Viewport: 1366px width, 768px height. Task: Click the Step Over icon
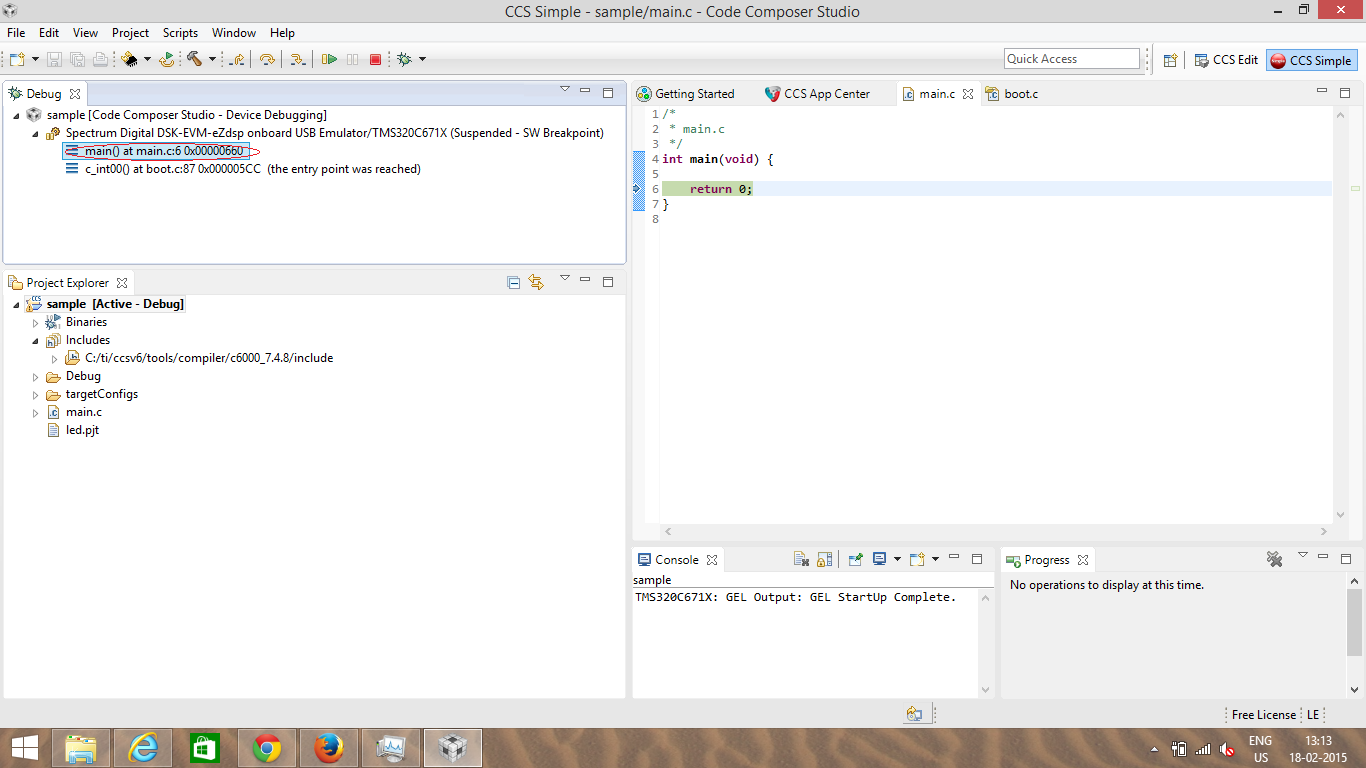267,60
